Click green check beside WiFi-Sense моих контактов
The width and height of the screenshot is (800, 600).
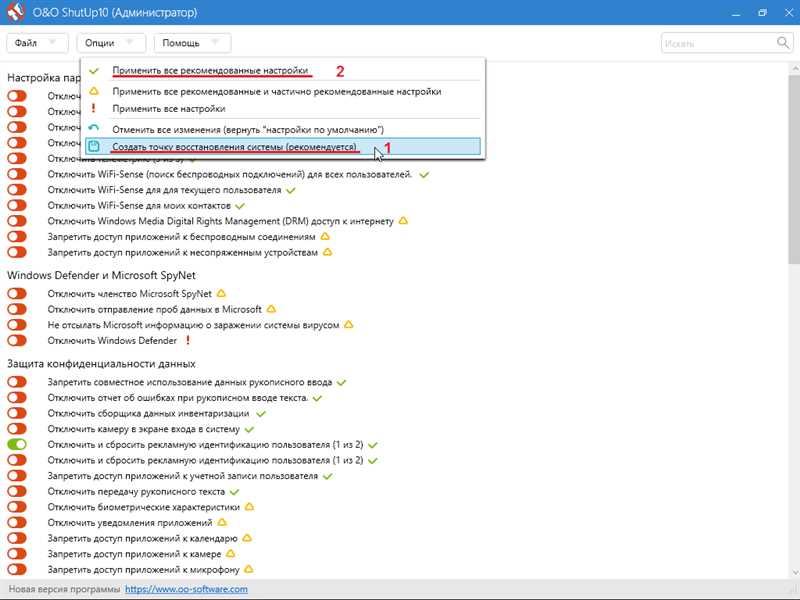(x=240, y=206)
